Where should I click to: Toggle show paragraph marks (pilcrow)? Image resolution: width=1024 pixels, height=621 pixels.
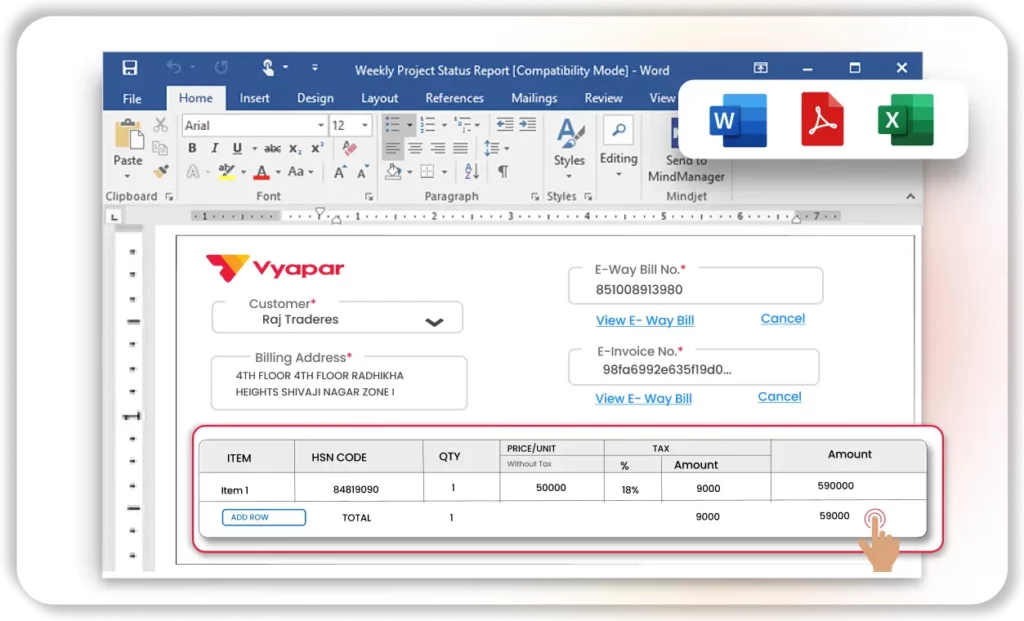(502, 172)
